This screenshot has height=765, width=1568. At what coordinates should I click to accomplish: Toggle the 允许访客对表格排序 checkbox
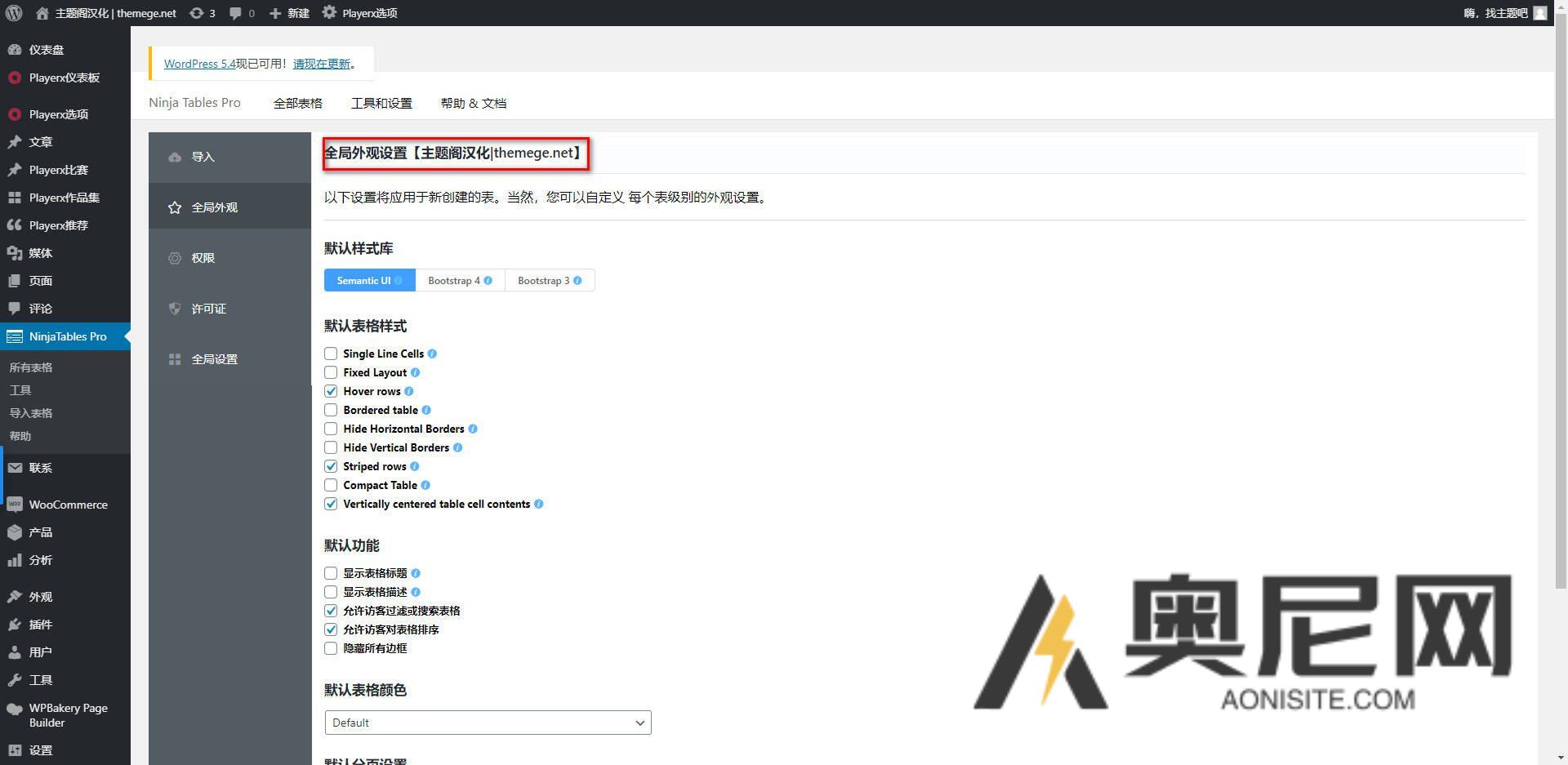click(331, 629)
